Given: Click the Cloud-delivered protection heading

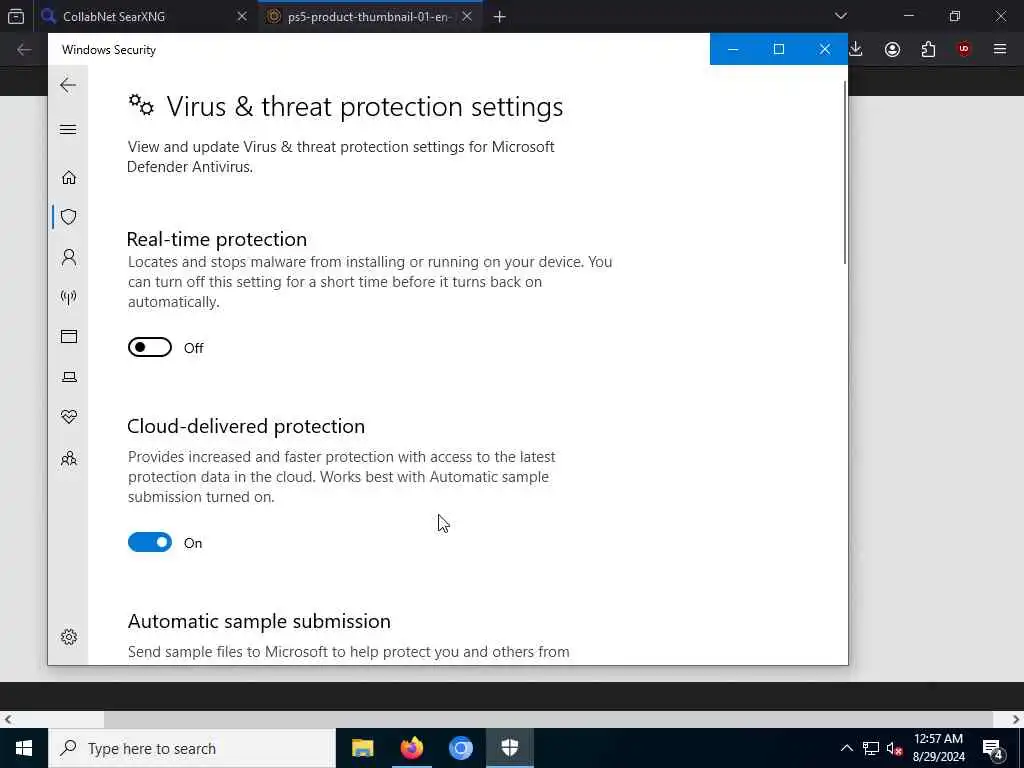Looking at the screenshot, I should pyautogui.click(x=246, y=426).
